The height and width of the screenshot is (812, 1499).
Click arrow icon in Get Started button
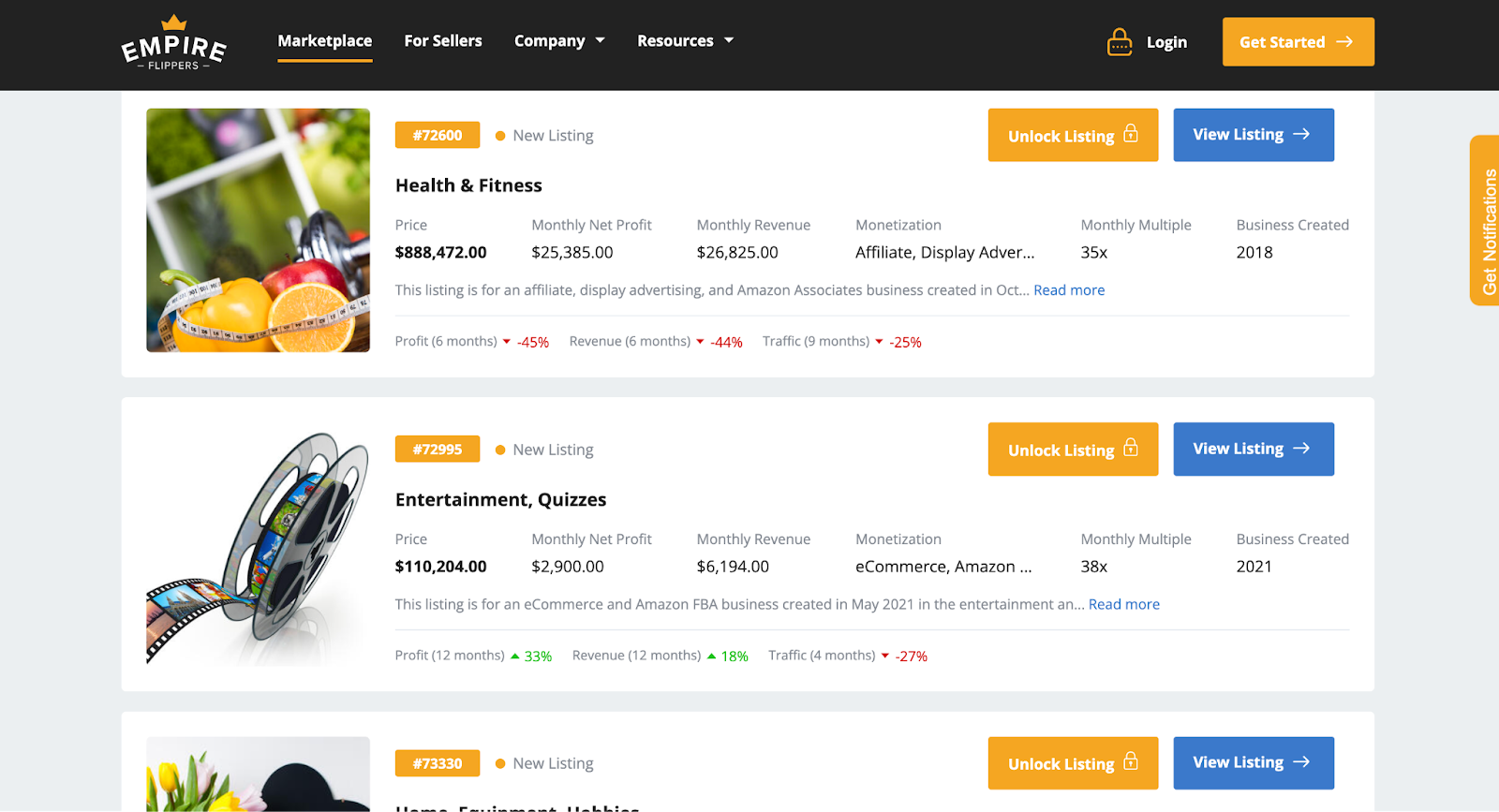[1344, 42]
